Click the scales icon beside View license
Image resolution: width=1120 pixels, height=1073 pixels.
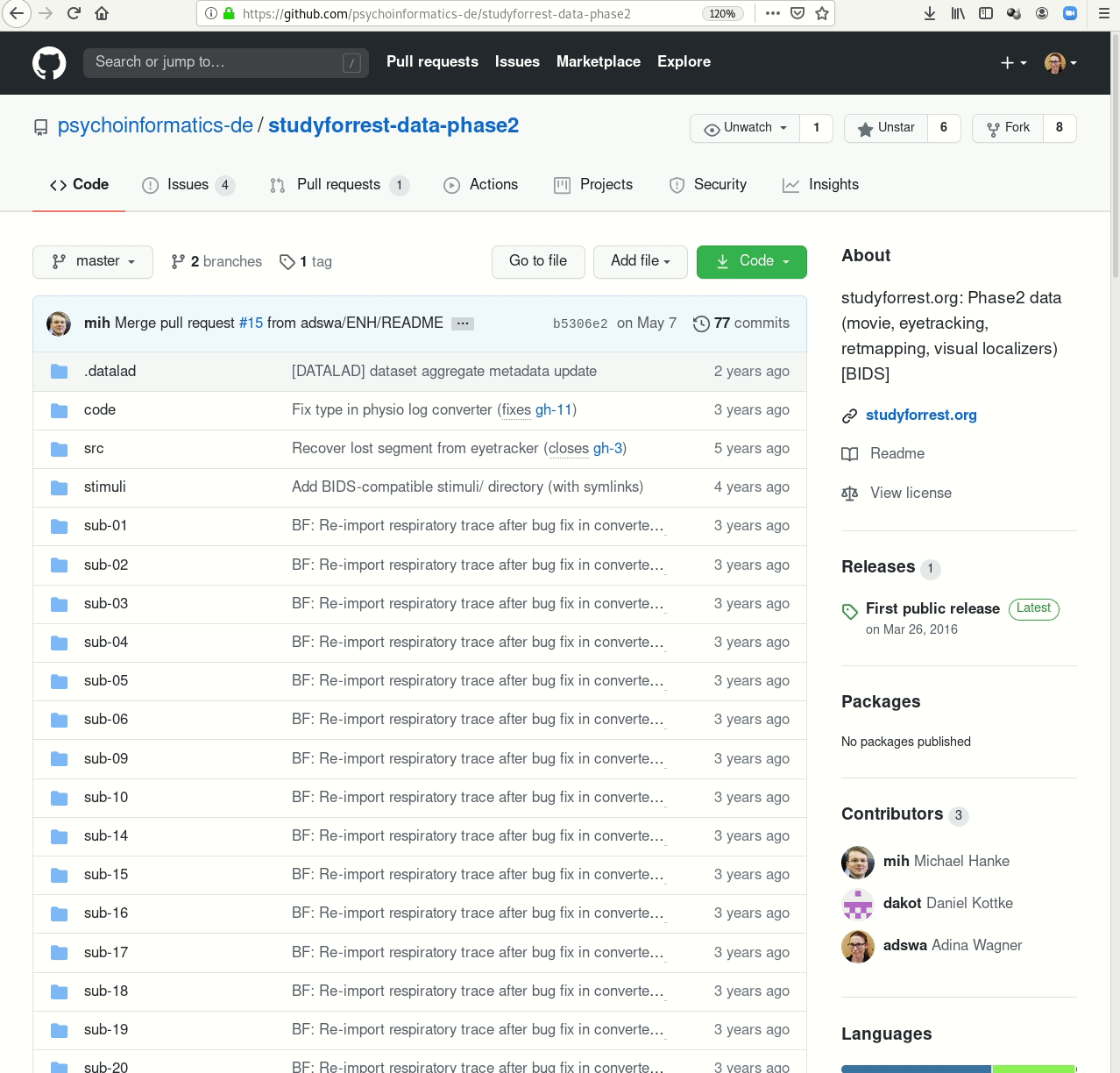849,494
